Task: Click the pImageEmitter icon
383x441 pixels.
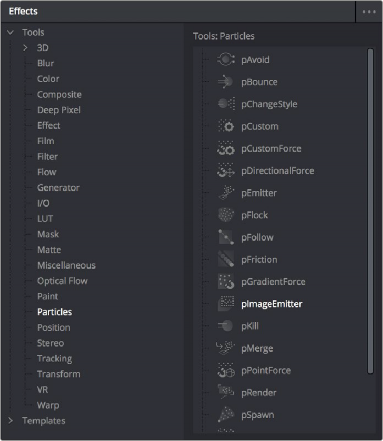Action: tap(226, 304)
